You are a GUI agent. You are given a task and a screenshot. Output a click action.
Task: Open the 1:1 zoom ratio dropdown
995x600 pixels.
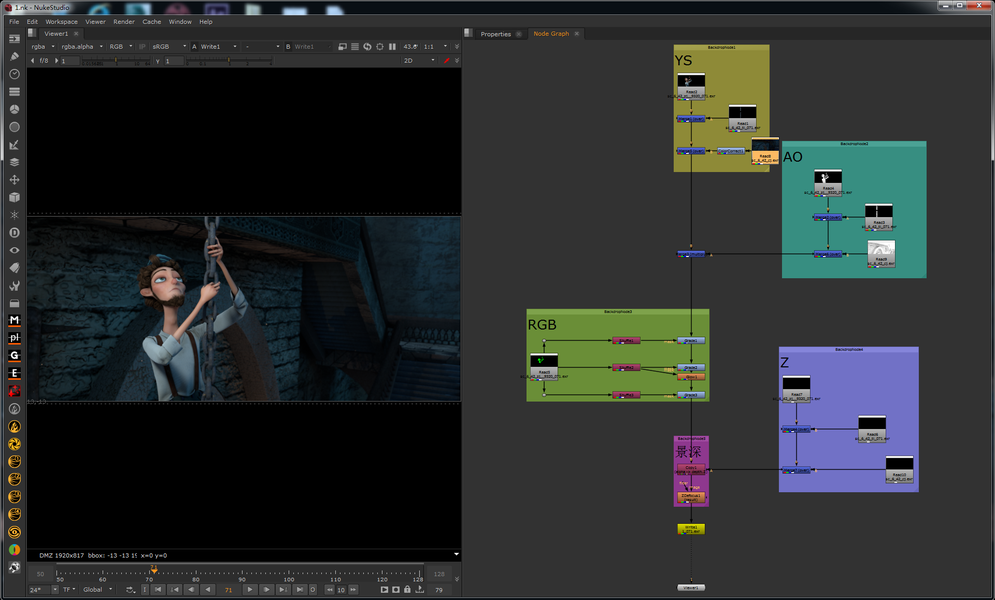(435, 46)
